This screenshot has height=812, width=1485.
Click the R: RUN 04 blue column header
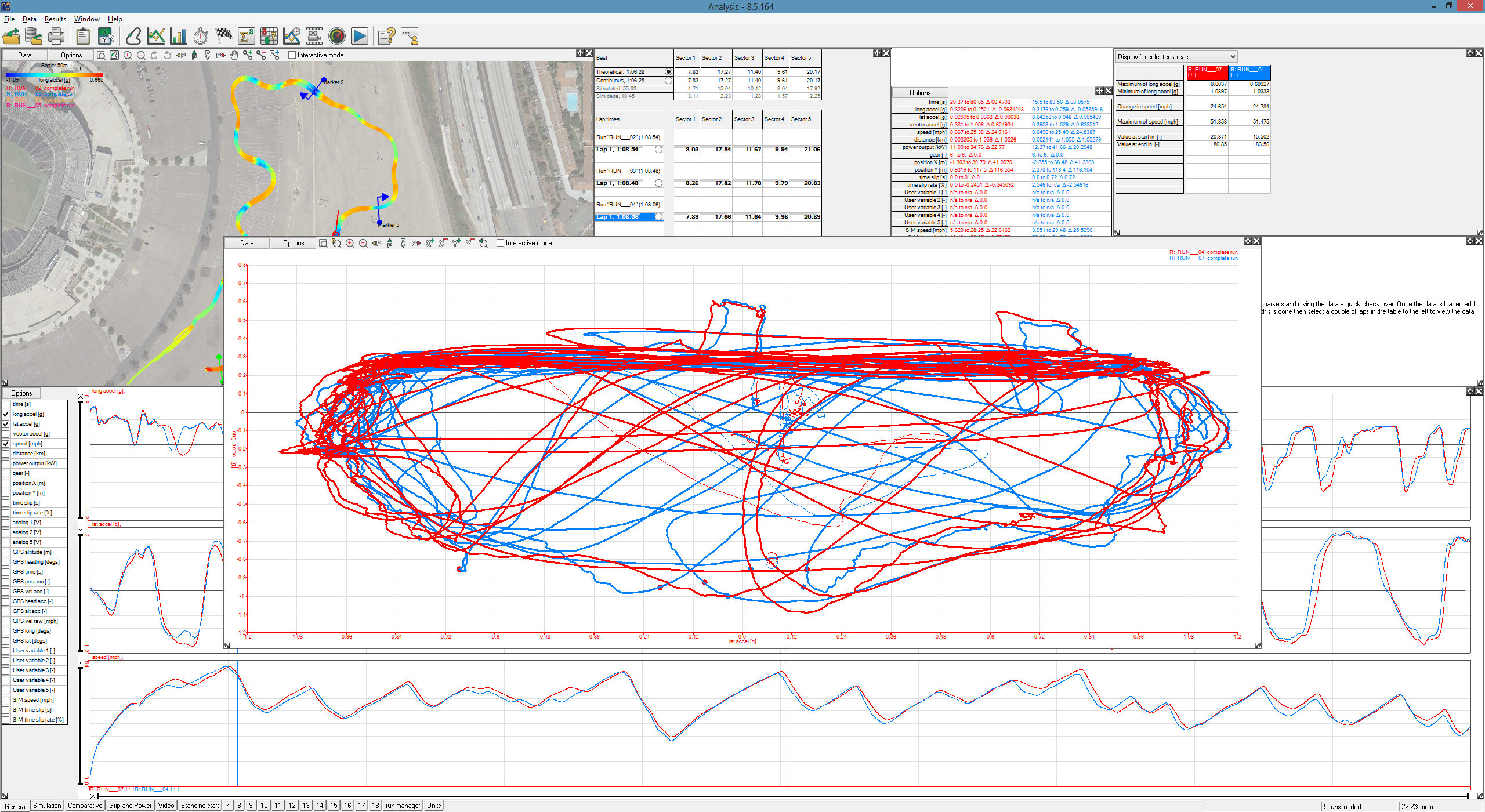tap(1249, 72)
